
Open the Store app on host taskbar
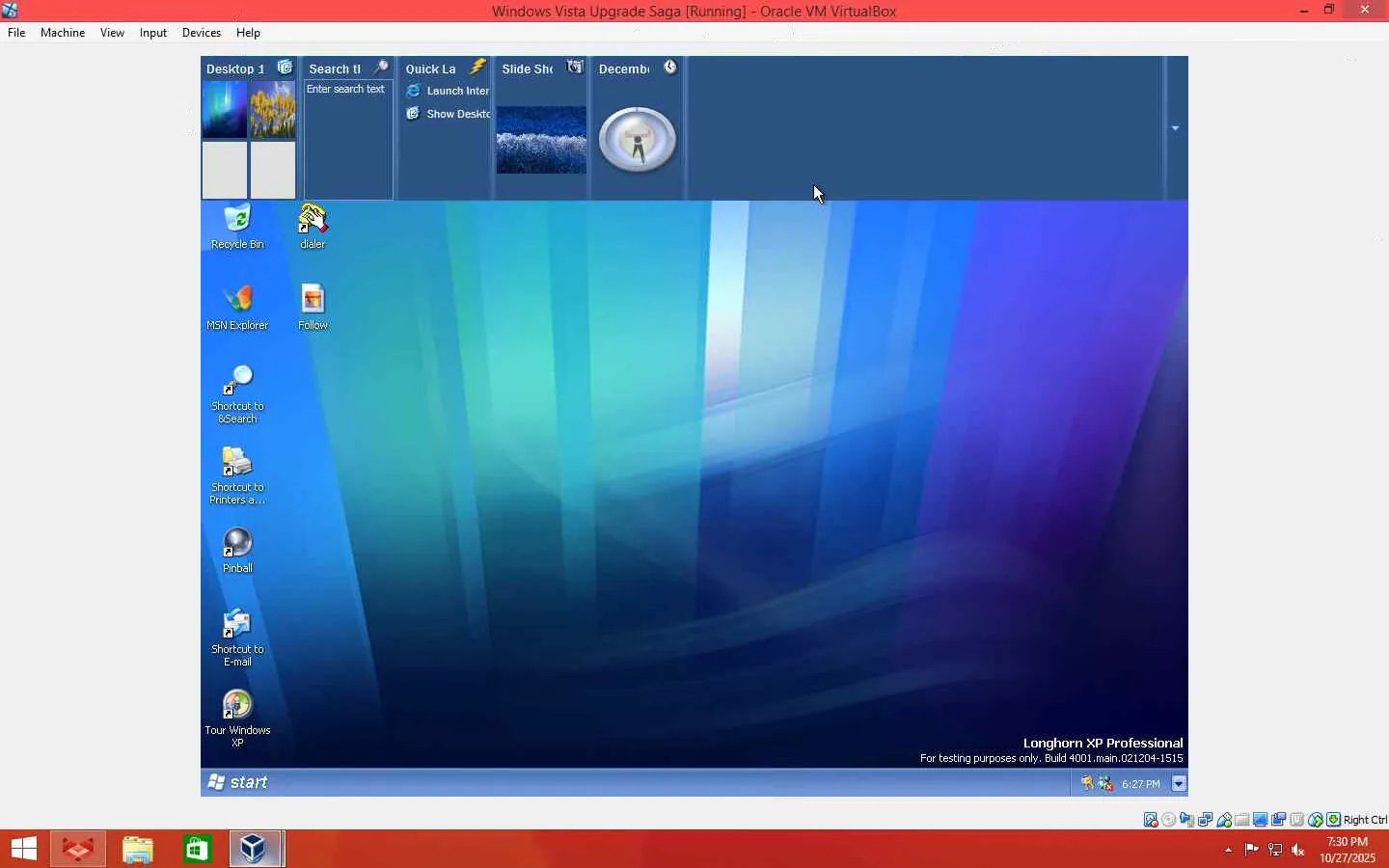pos(197,850)
